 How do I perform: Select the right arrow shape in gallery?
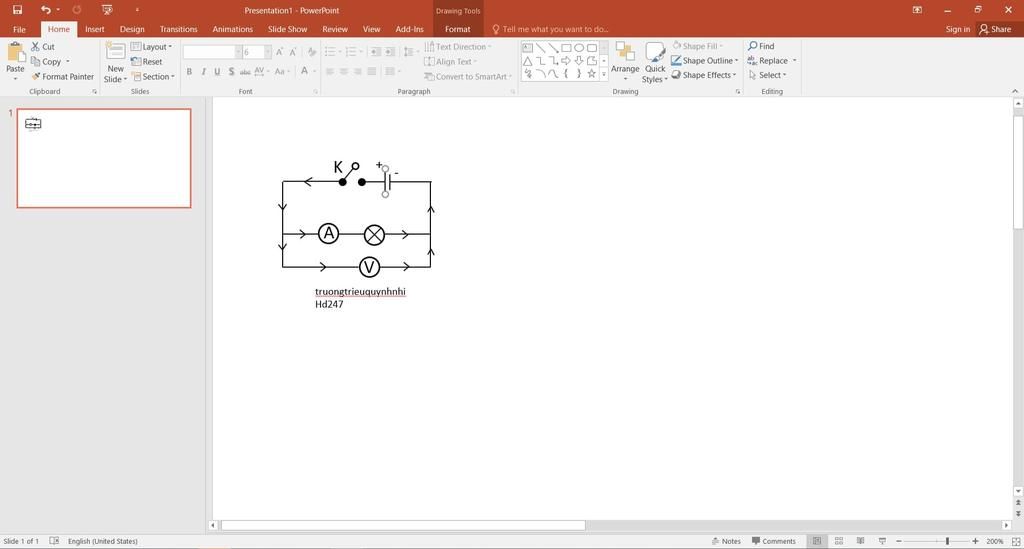(x=566, y=61)
